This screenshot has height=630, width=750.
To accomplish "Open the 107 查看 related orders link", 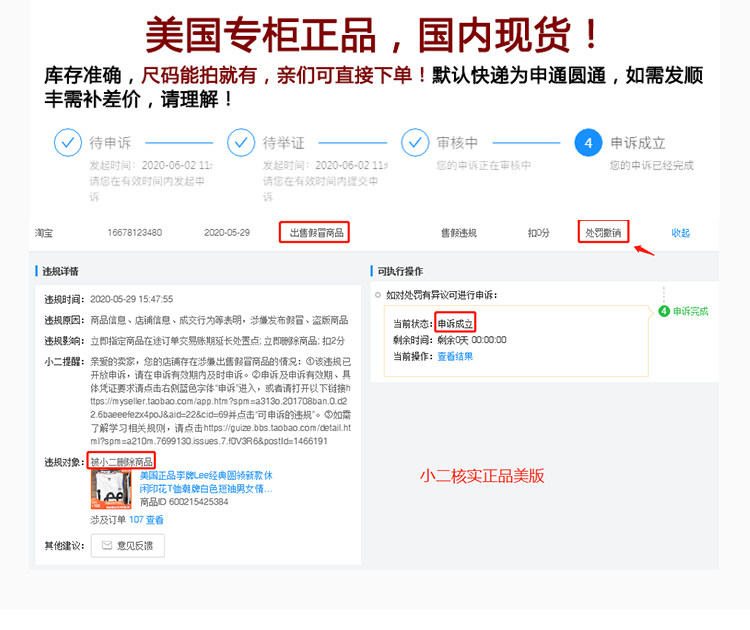I will [x=146, y=519].
